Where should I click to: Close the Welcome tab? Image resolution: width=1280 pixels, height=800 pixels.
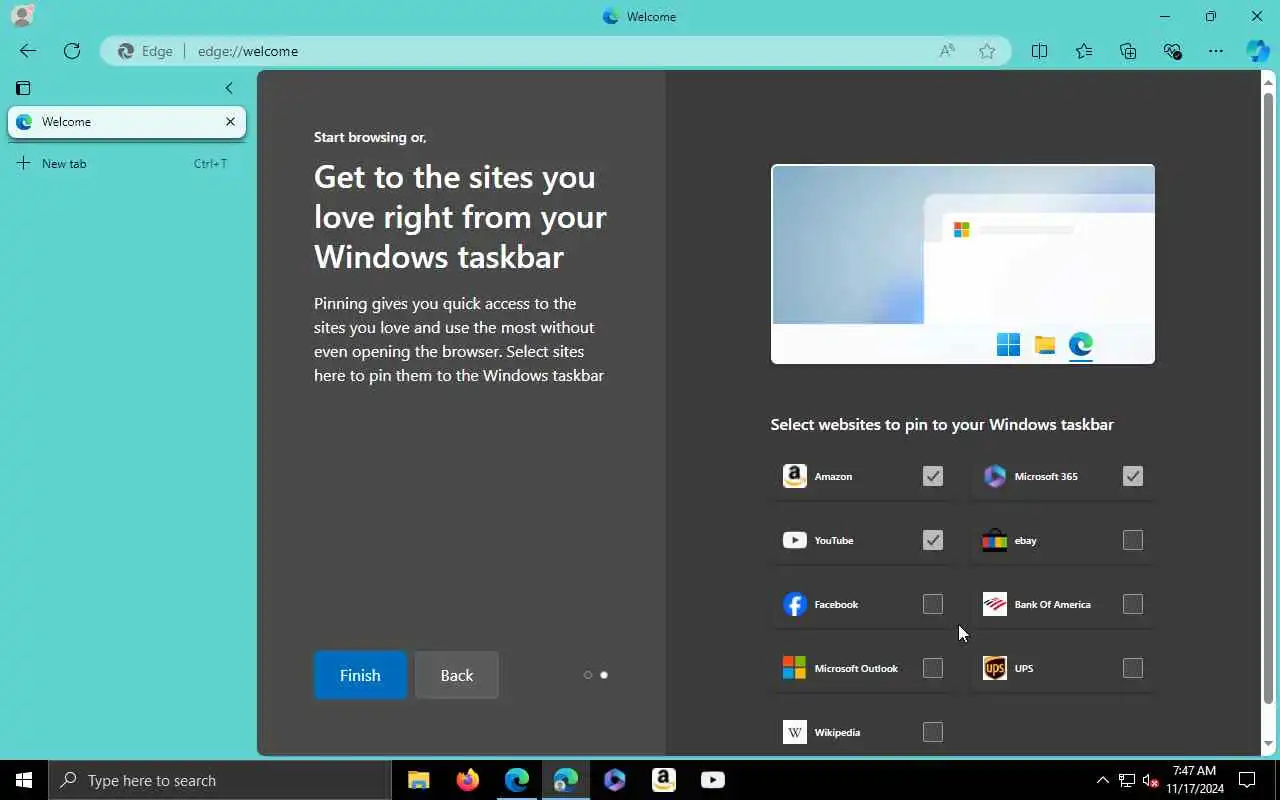(x=230, y=121)
